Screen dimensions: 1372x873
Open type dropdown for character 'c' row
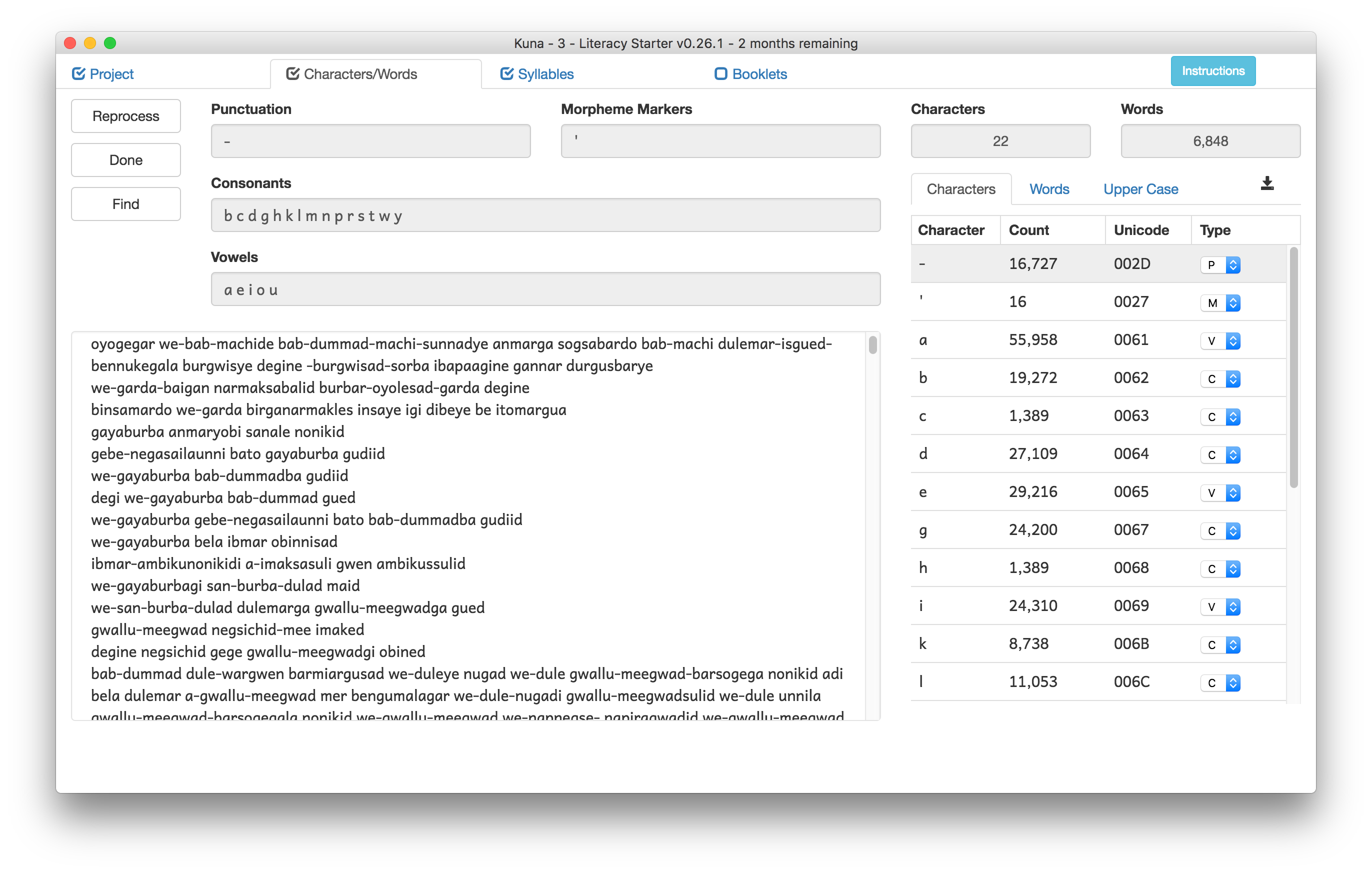click(x=1220, y=417)
